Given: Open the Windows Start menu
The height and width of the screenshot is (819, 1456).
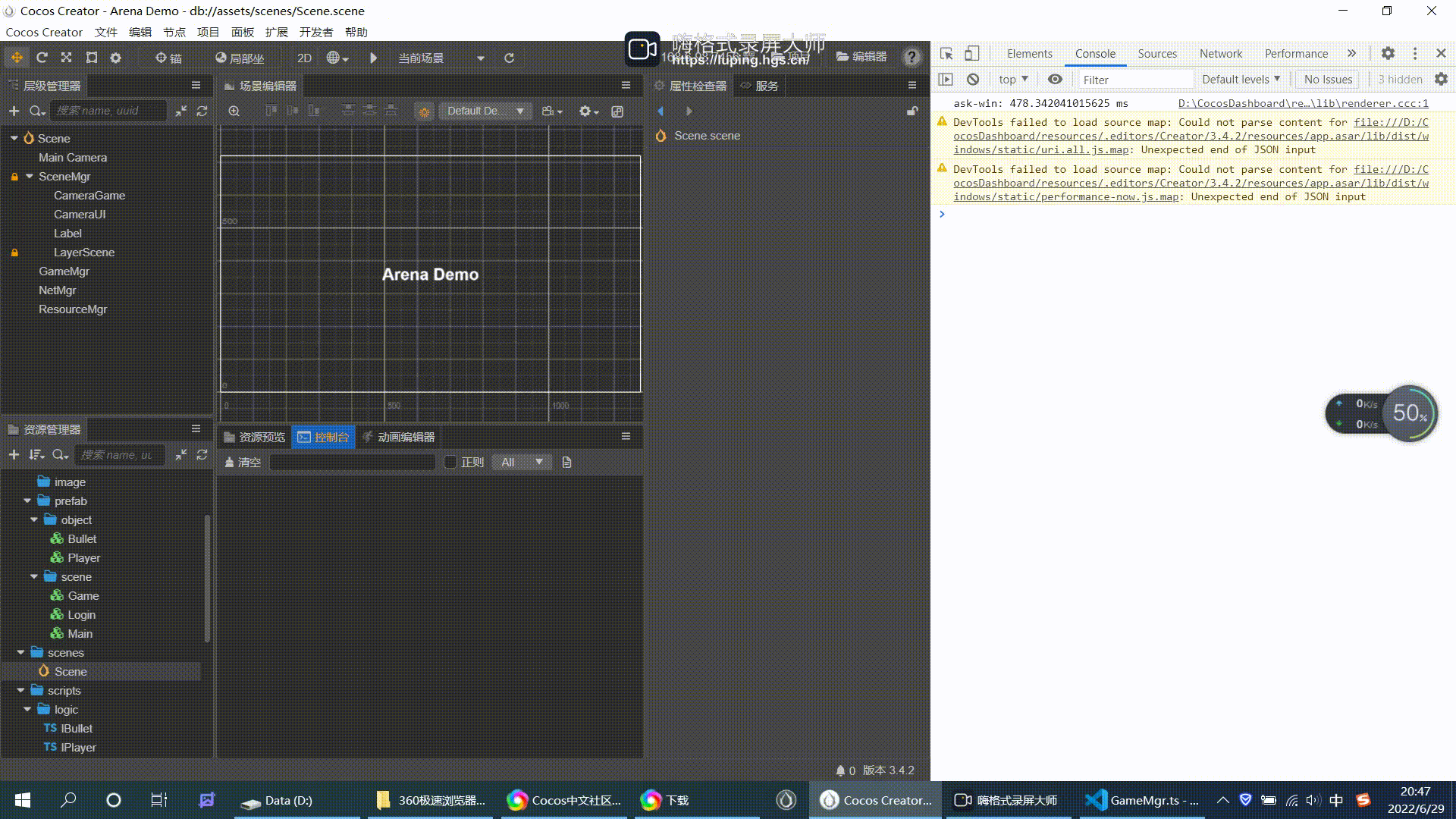Looking at the screenshot, I should (x=23, y=800).
